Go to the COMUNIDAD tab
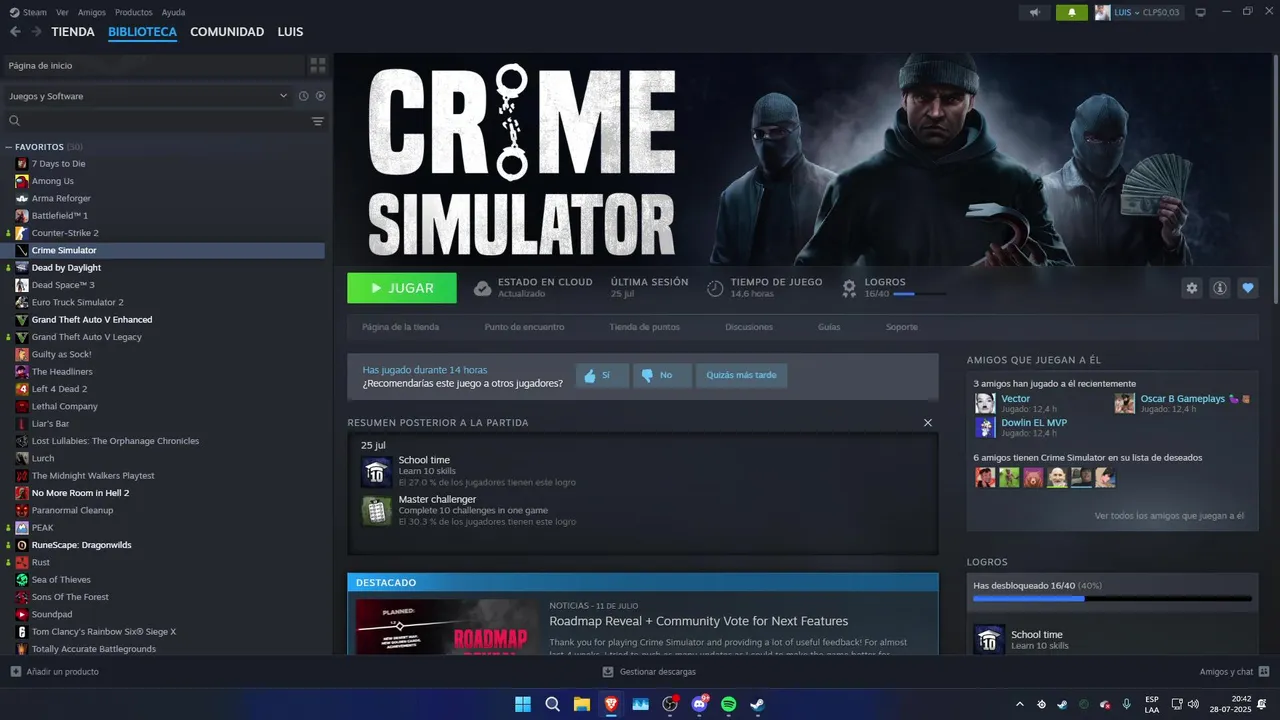 click(x=227, y=32)
